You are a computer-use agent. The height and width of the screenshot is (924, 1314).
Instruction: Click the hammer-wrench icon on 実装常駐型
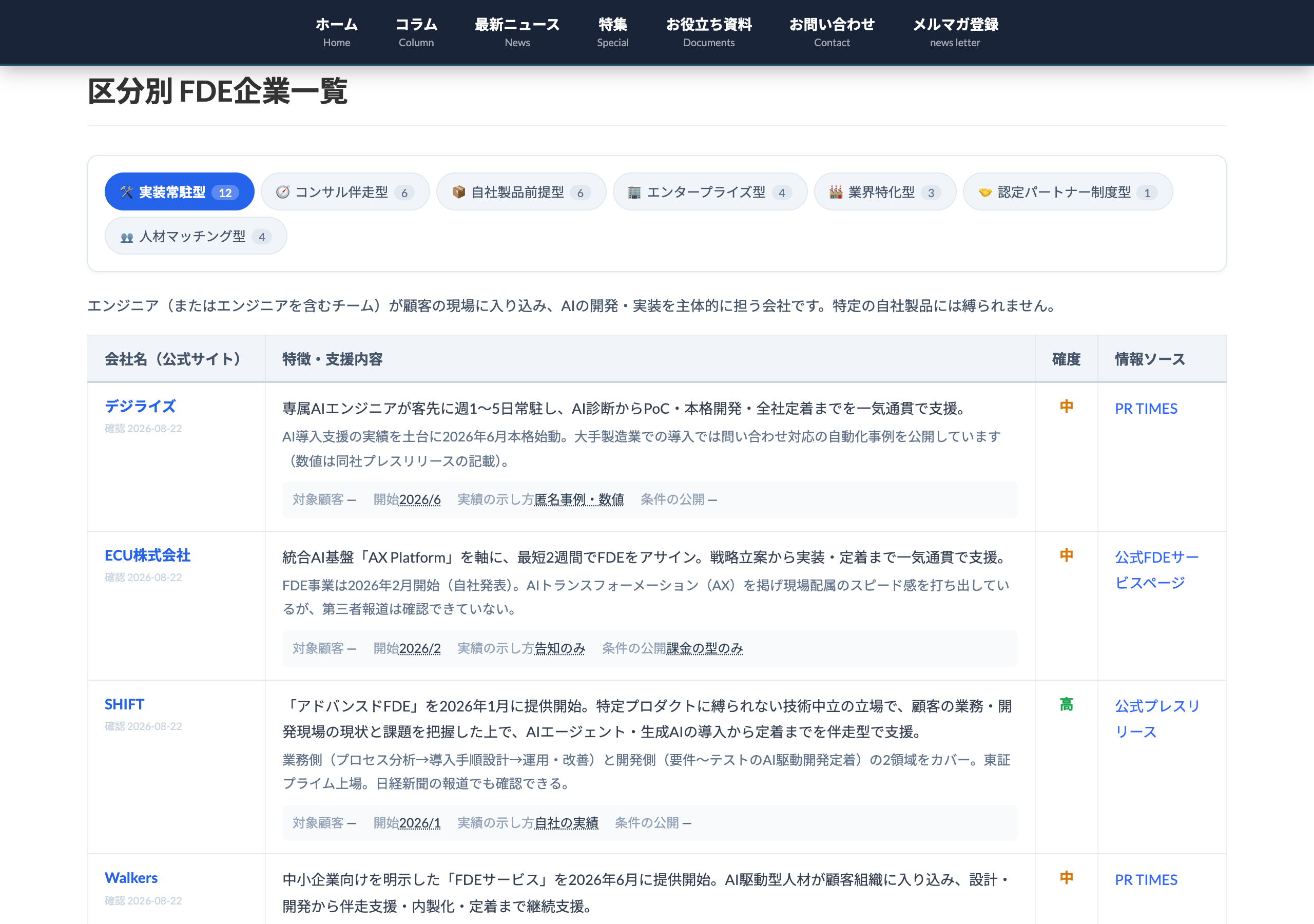coord(126,192)
